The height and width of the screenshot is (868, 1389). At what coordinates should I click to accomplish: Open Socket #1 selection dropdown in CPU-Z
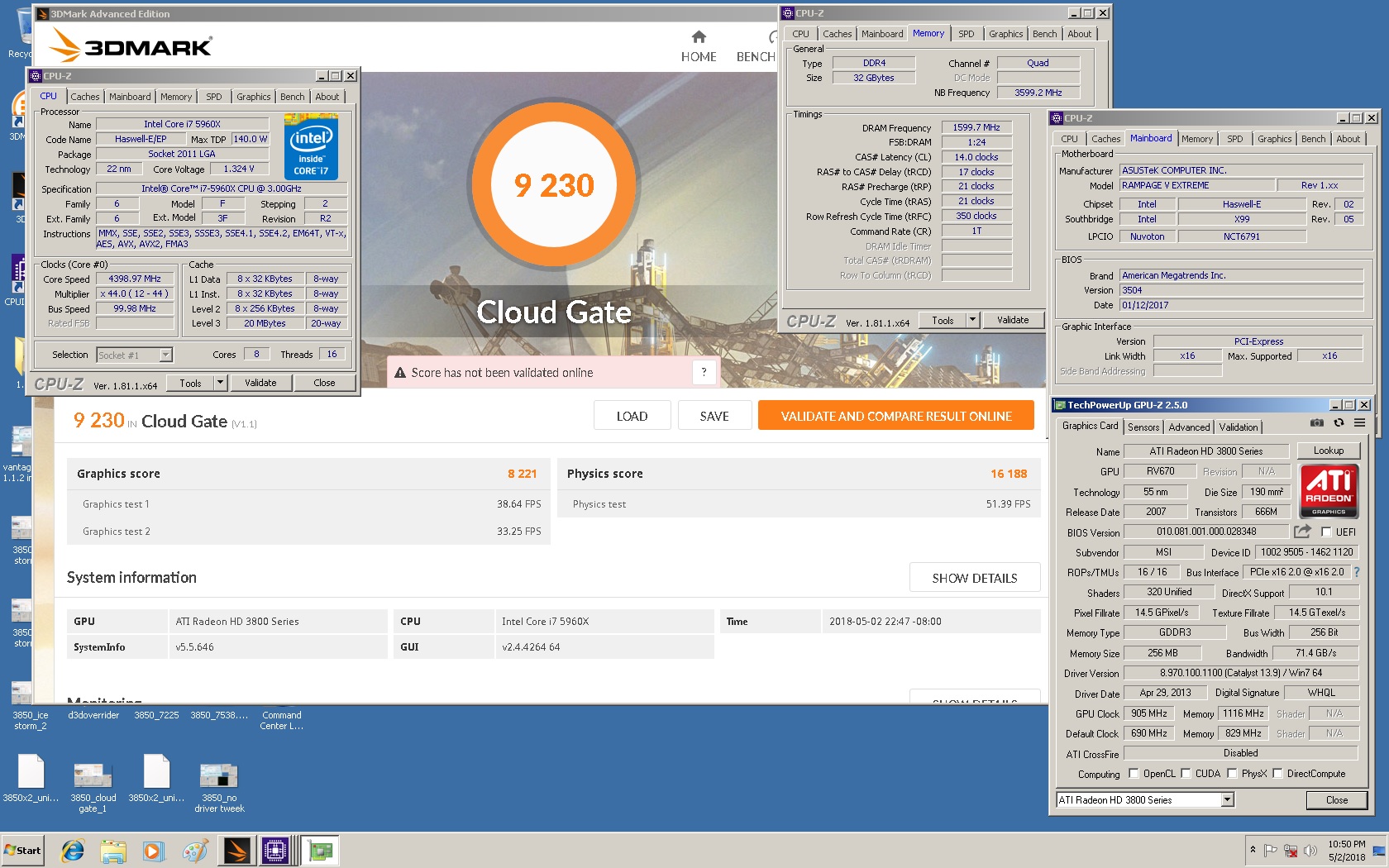pyautogui.click(x=165, y=355)
